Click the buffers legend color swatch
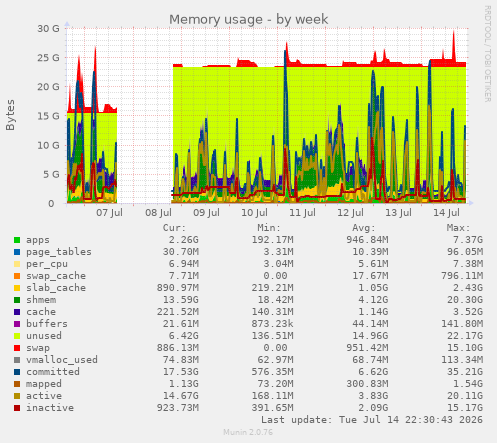The height and width of the screenshot is (443, 497). pos(17,324)
